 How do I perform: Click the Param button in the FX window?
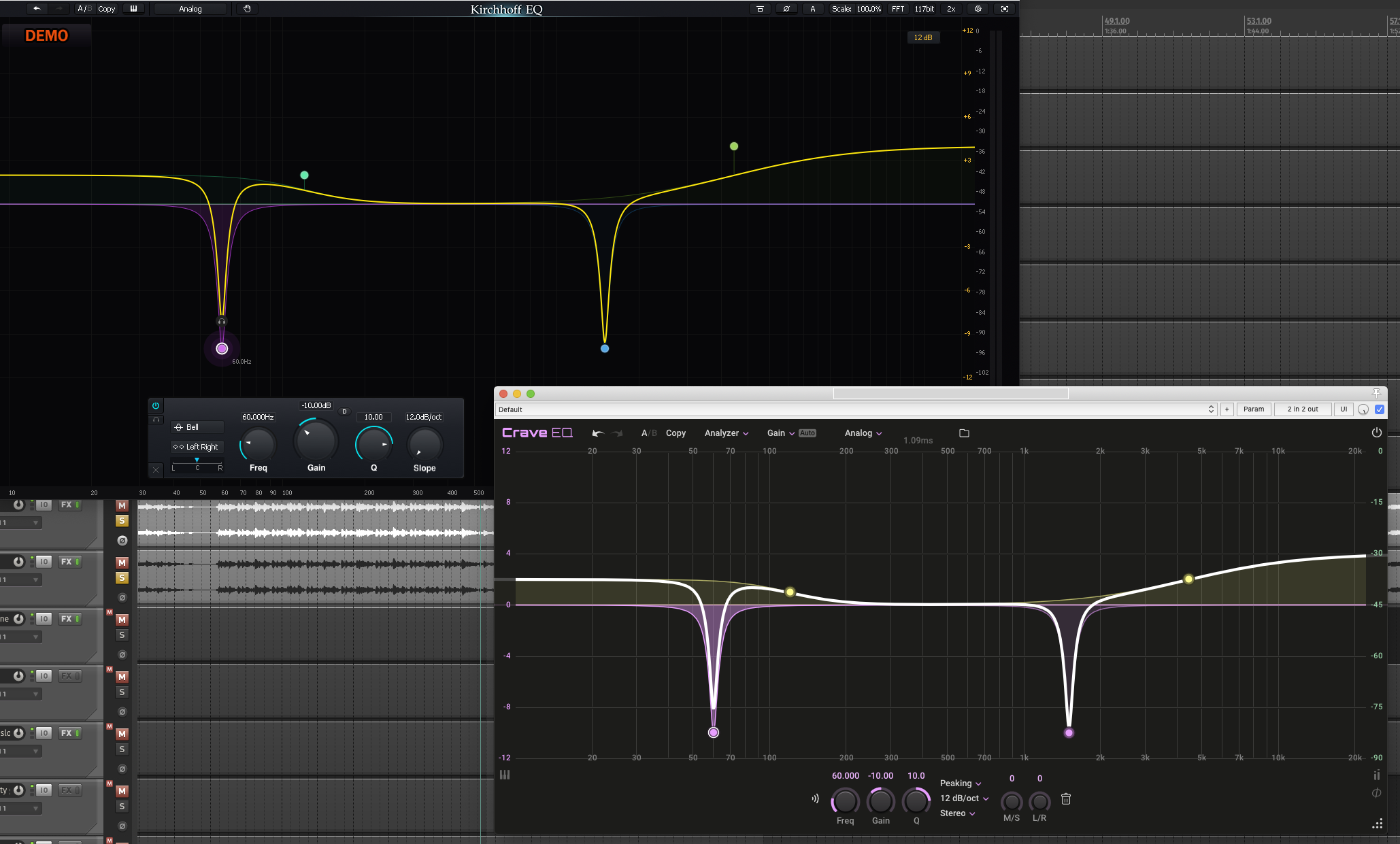tap(1254, 409)
